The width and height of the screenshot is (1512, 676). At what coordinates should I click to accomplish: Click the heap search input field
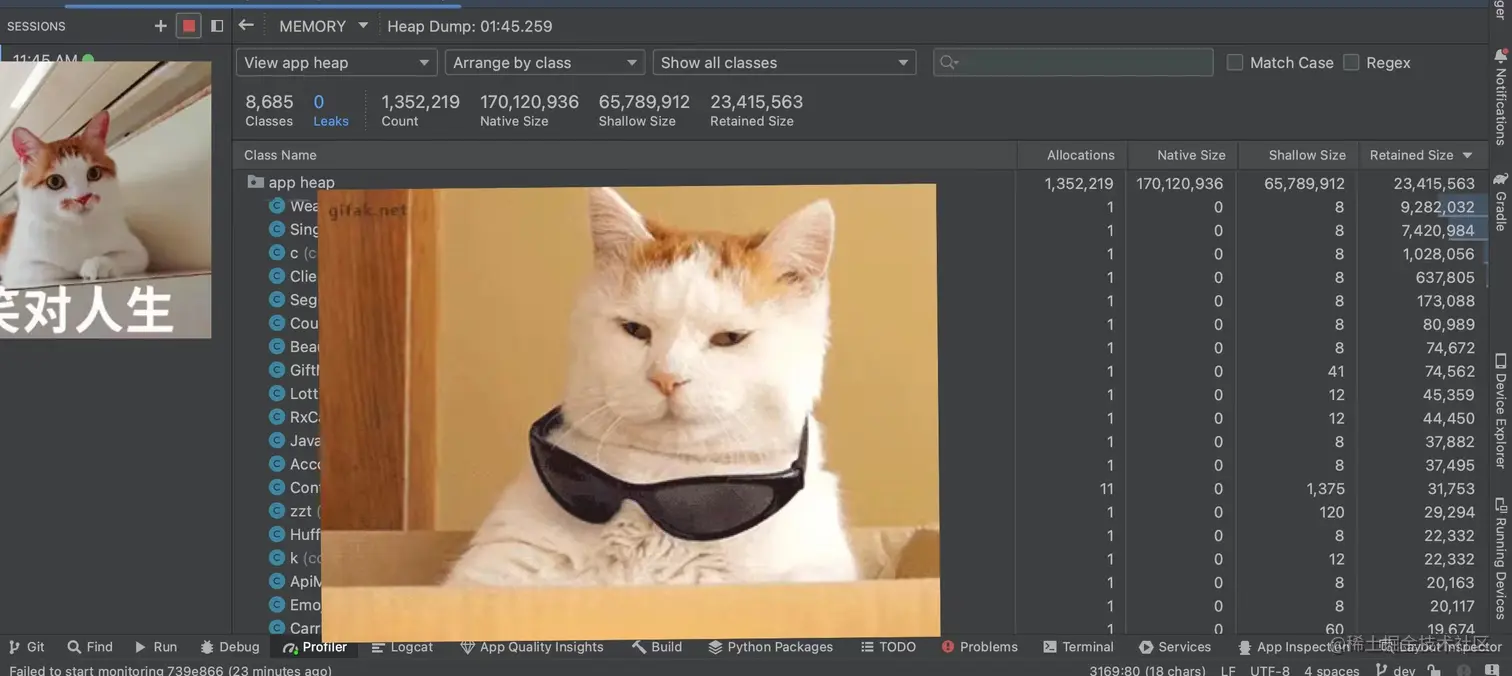(1073, 62)
